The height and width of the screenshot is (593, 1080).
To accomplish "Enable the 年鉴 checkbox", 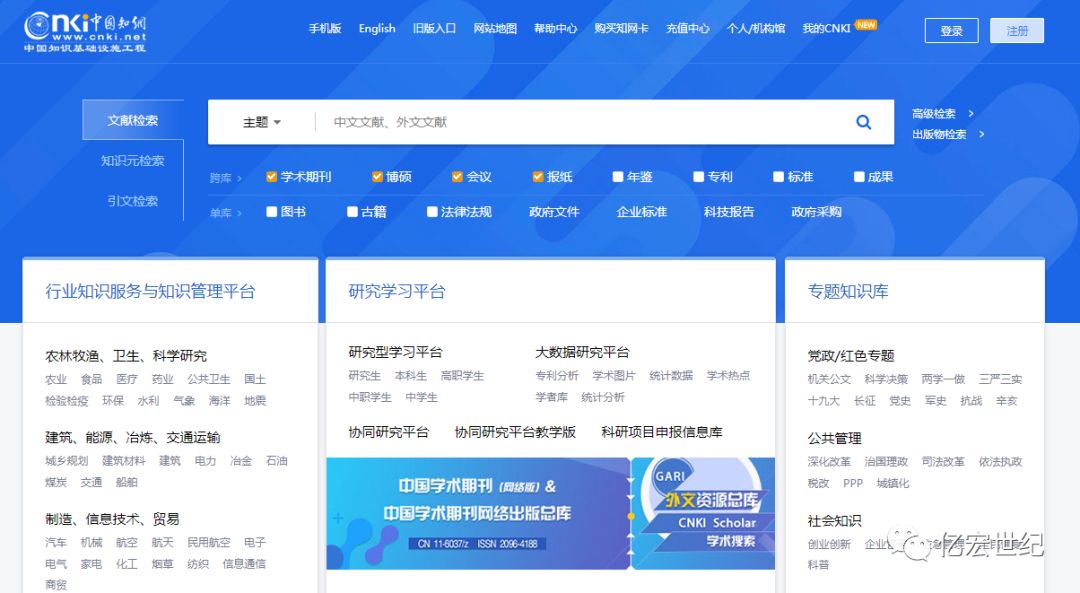I will coord(617,176).
